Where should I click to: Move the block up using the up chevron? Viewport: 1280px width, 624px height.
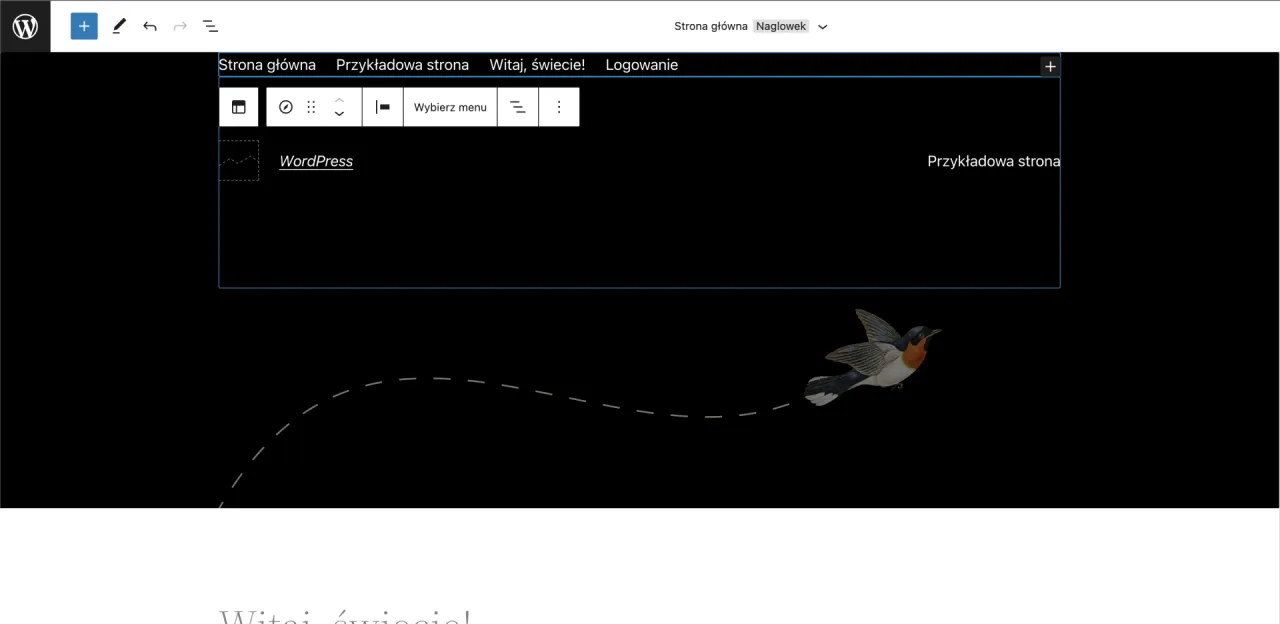[339, 99]
